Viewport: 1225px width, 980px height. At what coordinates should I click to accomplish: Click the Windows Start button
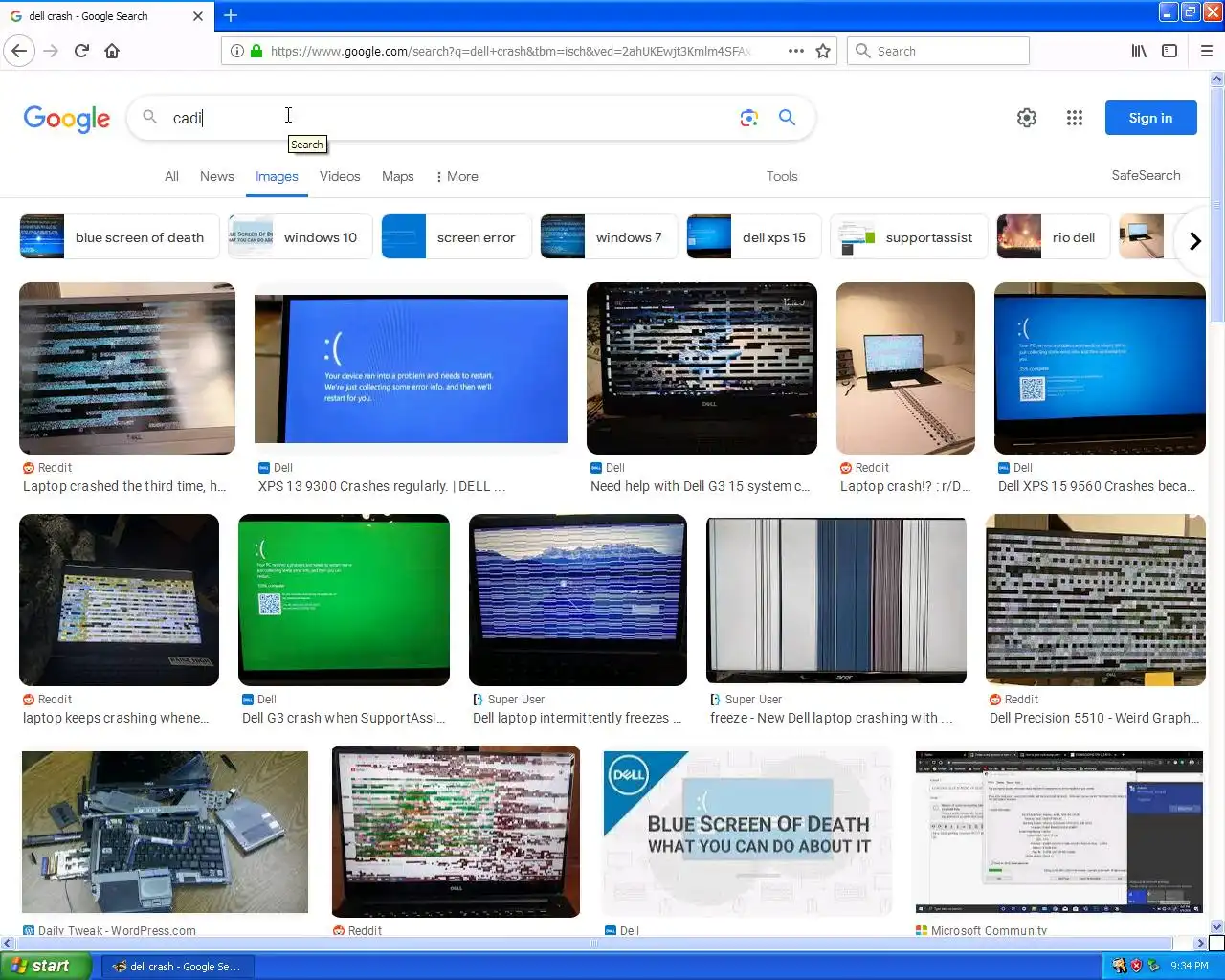pos(45,966)
